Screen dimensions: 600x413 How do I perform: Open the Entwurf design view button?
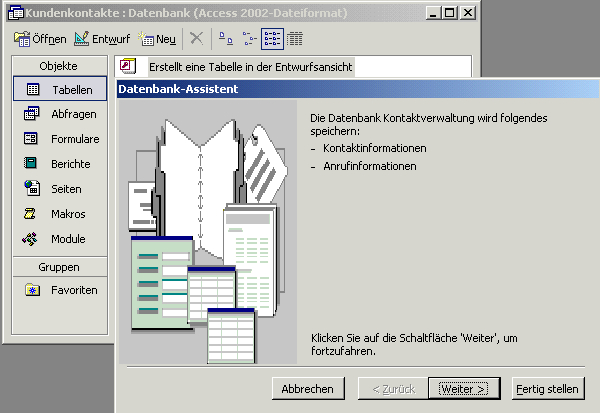(x=102, y=39)
